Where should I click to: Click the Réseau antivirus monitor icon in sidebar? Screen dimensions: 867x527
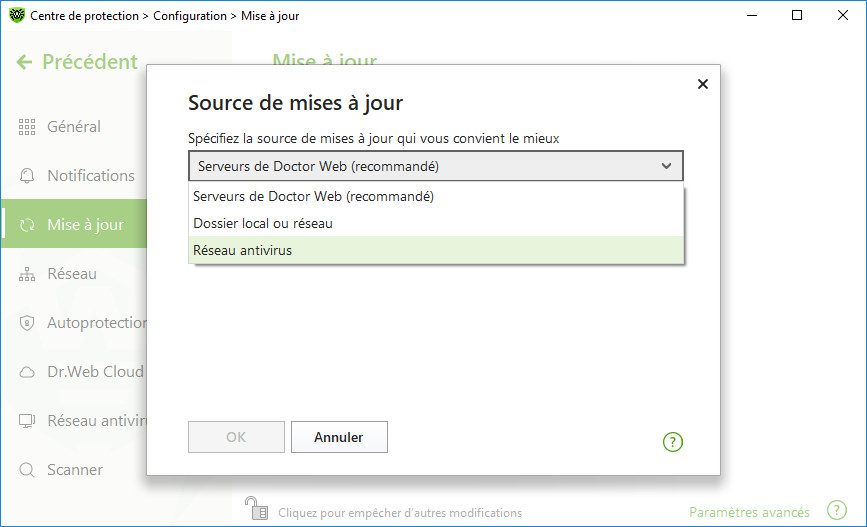tap(27, 421)
